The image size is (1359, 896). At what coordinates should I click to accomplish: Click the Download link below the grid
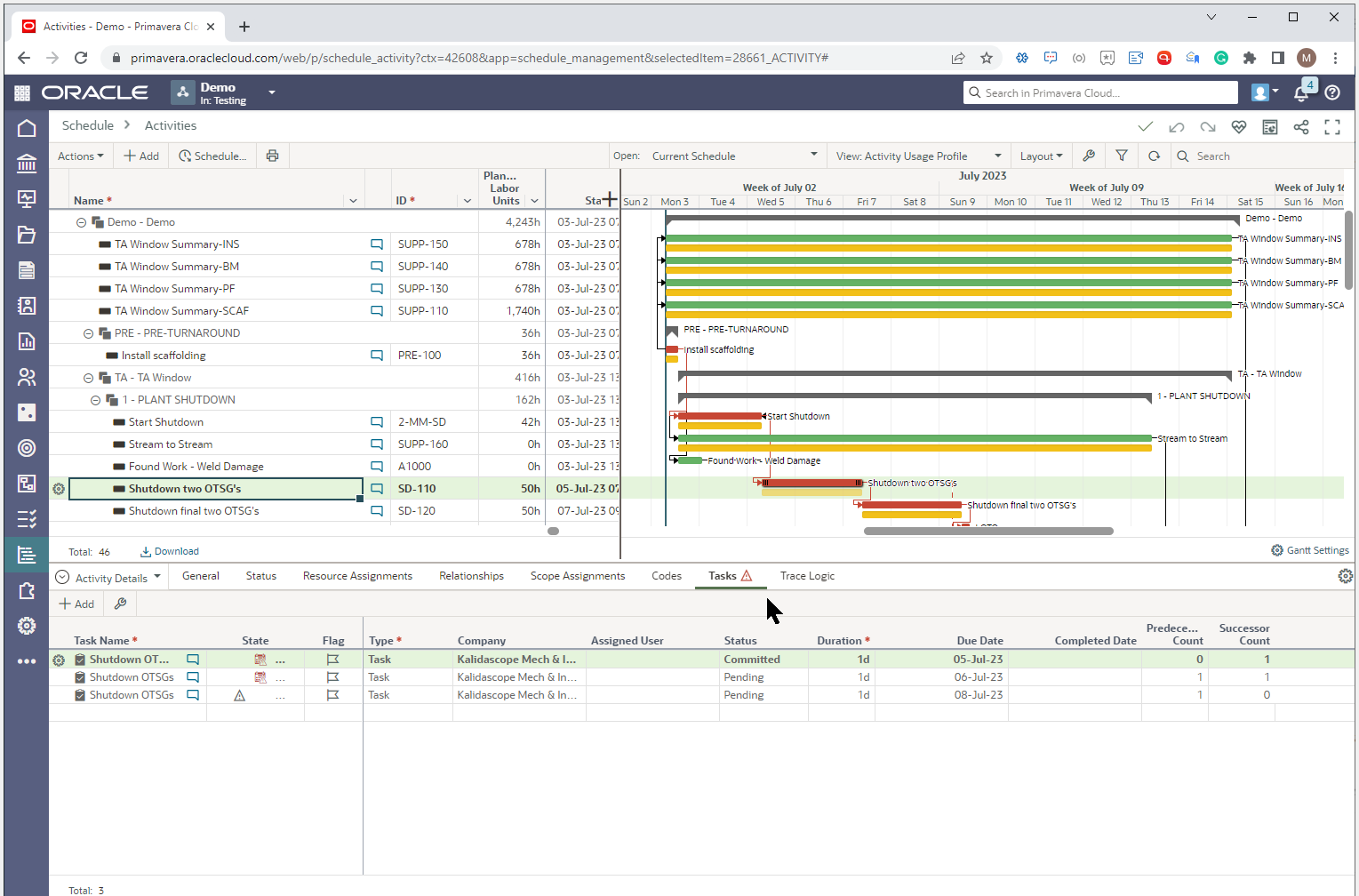point(170,551)
